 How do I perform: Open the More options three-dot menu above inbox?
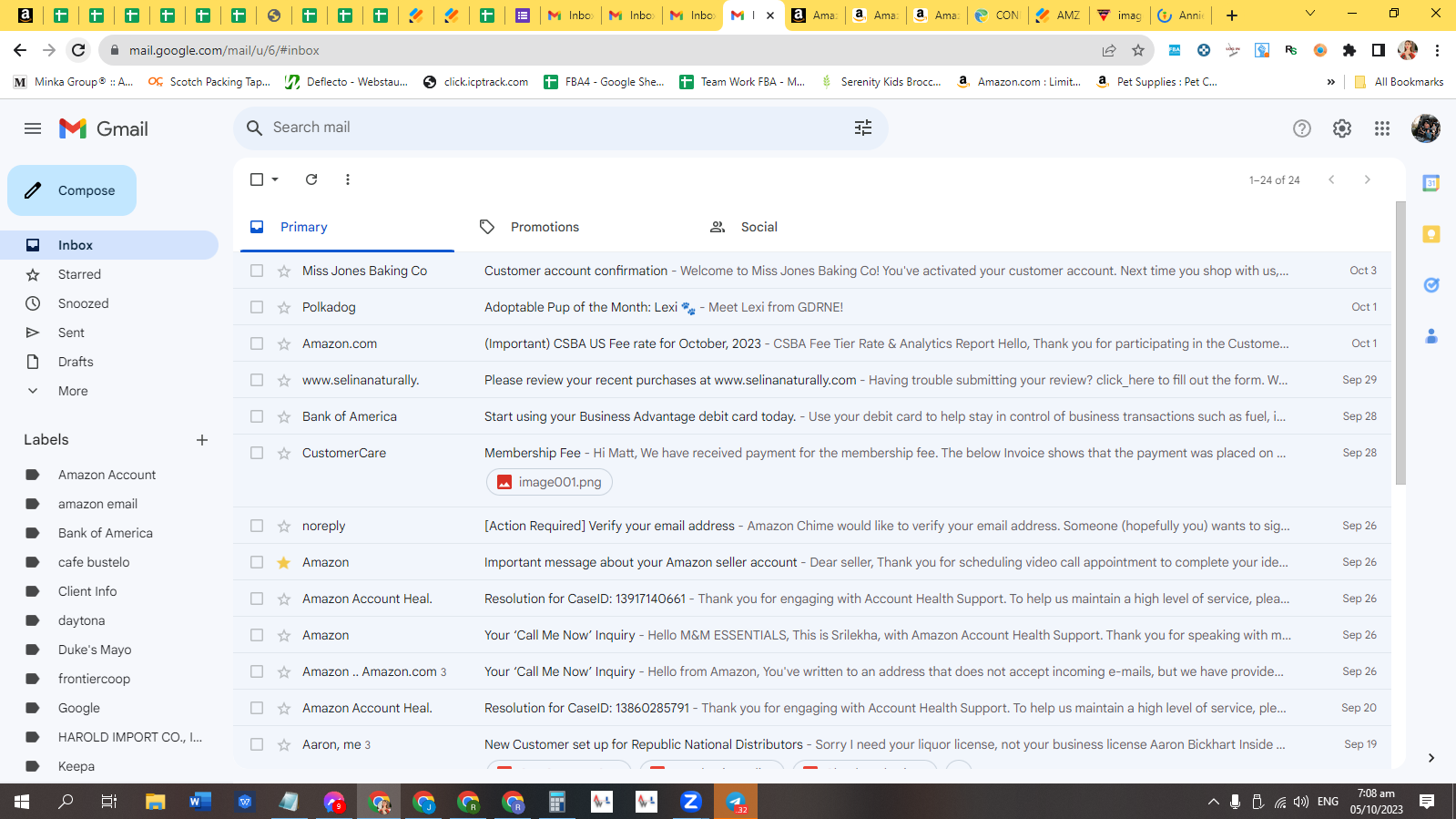(x=348, y=179)
